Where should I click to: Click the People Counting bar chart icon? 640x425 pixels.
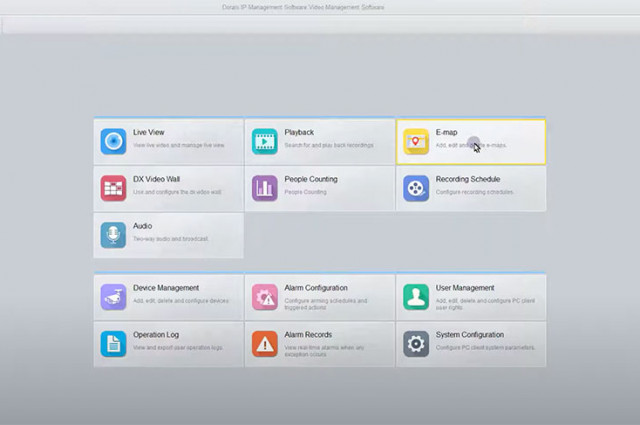264,188
